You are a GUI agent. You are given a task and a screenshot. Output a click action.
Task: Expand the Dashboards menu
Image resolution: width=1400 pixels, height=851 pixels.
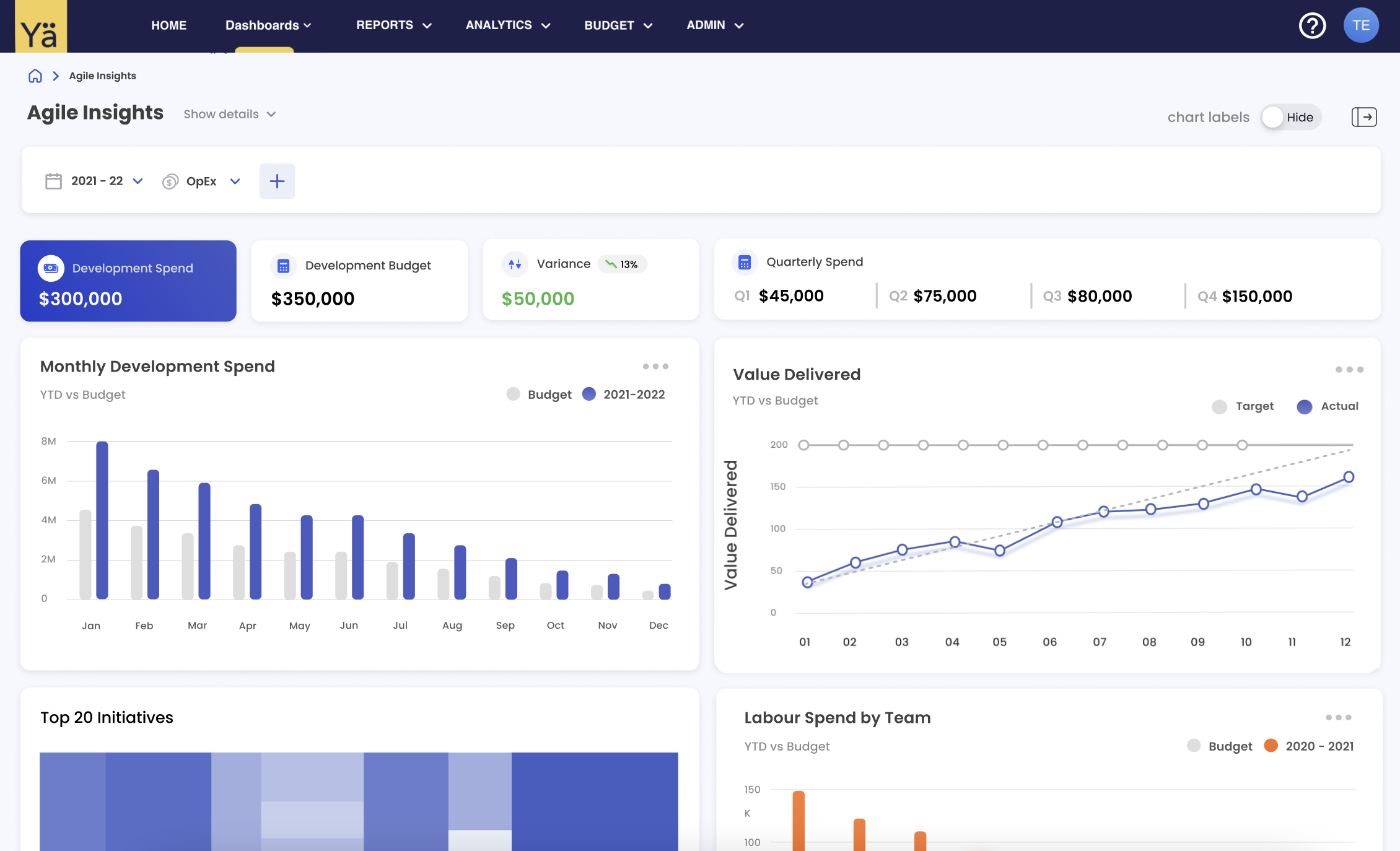coord(268,25)
